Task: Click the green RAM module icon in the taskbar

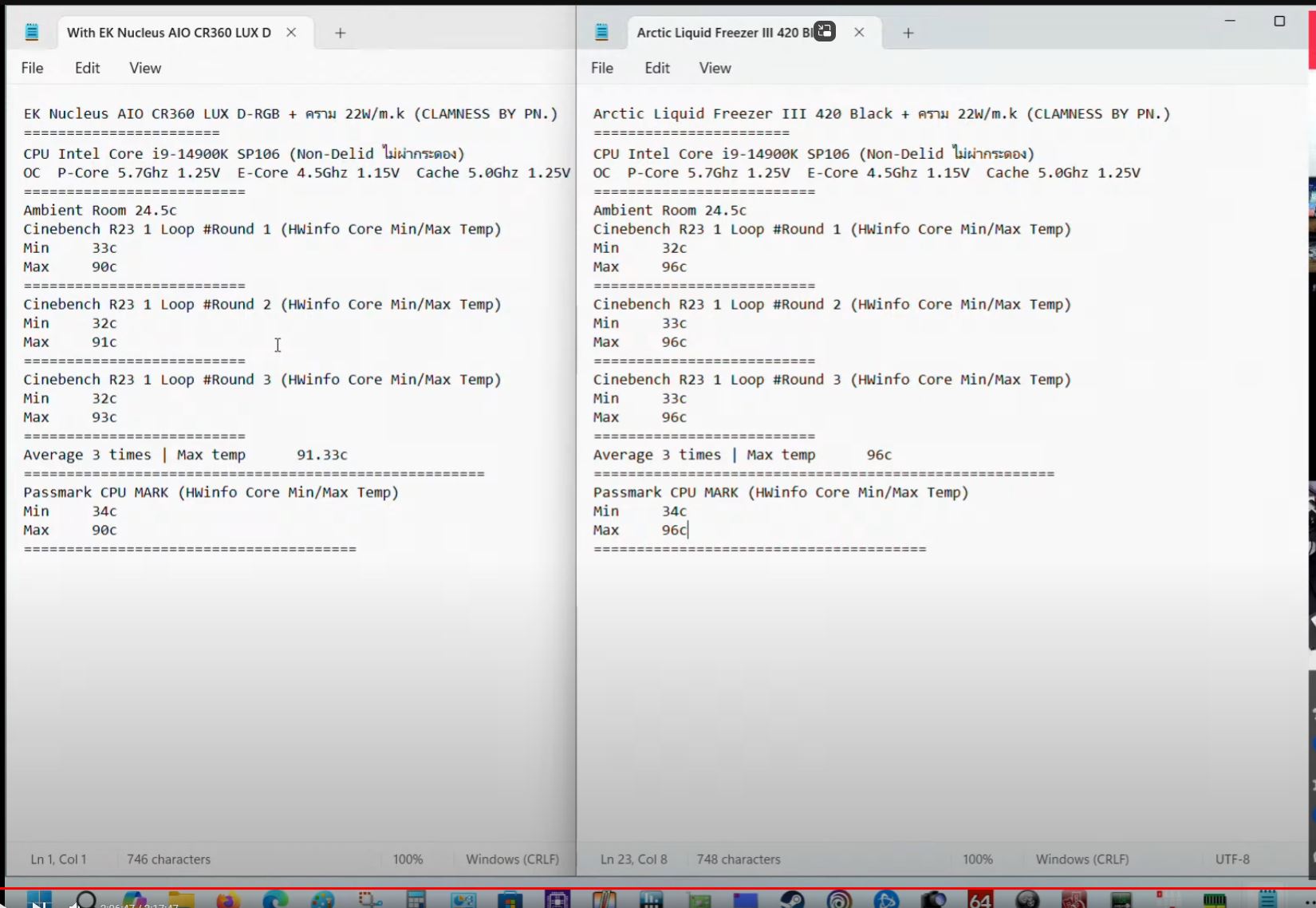Action: pos(1215,901)
